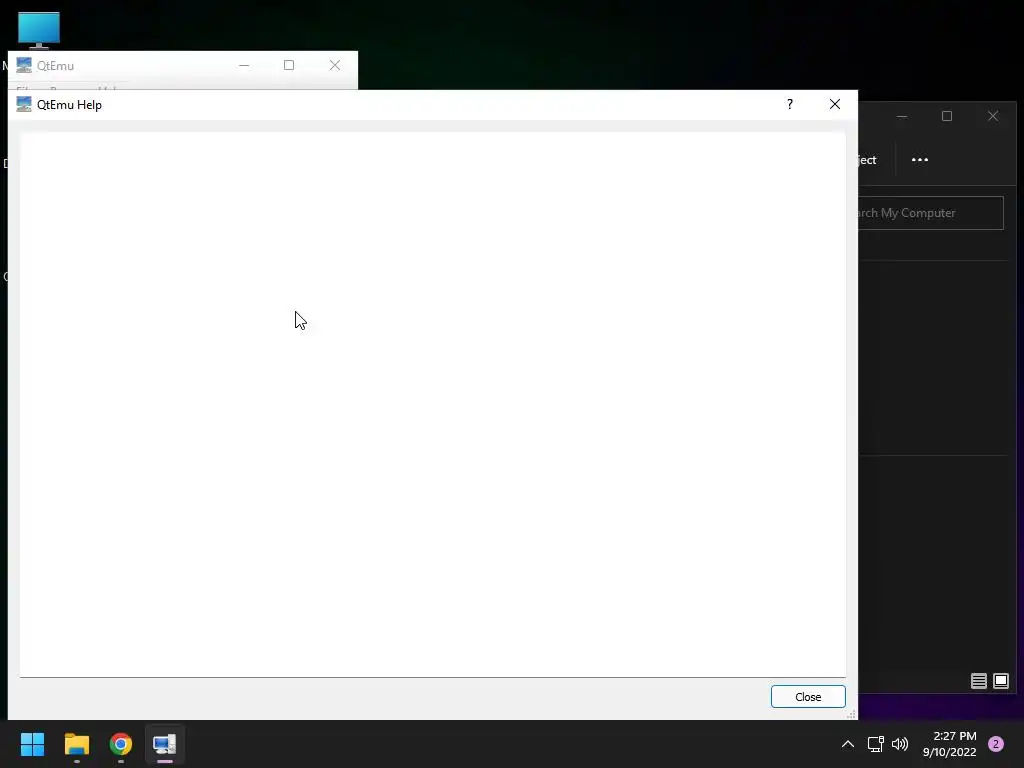The height and width of the screenshot is (768, 1024).
Task: Maximize the dark explorer window
Action: point(947,116)
